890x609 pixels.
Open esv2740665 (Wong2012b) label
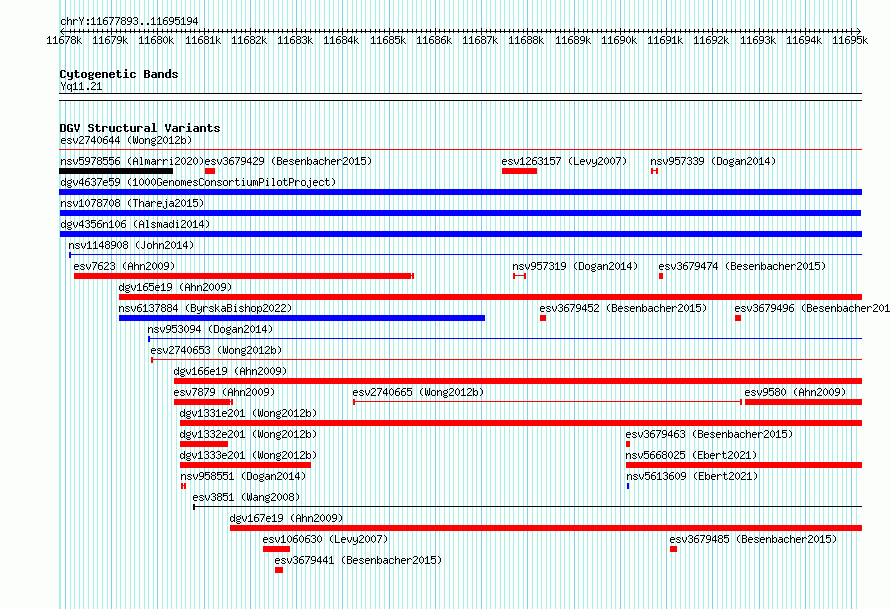pyautogui.click(x=418, y=392)
